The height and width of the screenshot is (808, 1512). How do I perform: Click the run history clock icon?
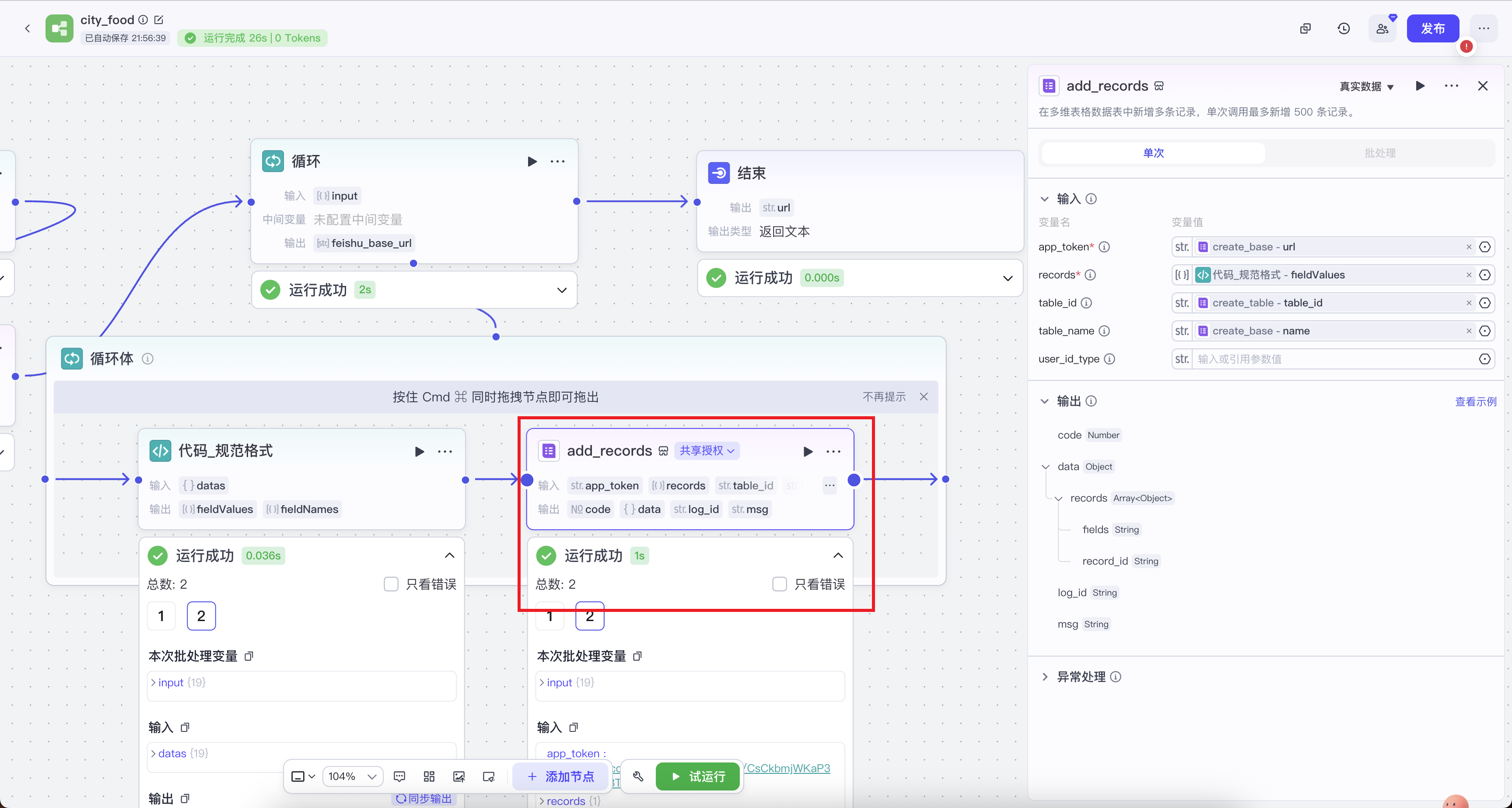pos(1344,29)
